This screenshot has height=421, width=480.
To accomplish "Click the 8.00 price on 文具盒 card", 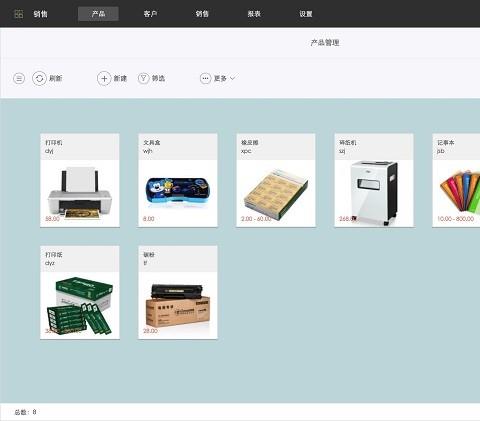I will [x=149, y=219].
